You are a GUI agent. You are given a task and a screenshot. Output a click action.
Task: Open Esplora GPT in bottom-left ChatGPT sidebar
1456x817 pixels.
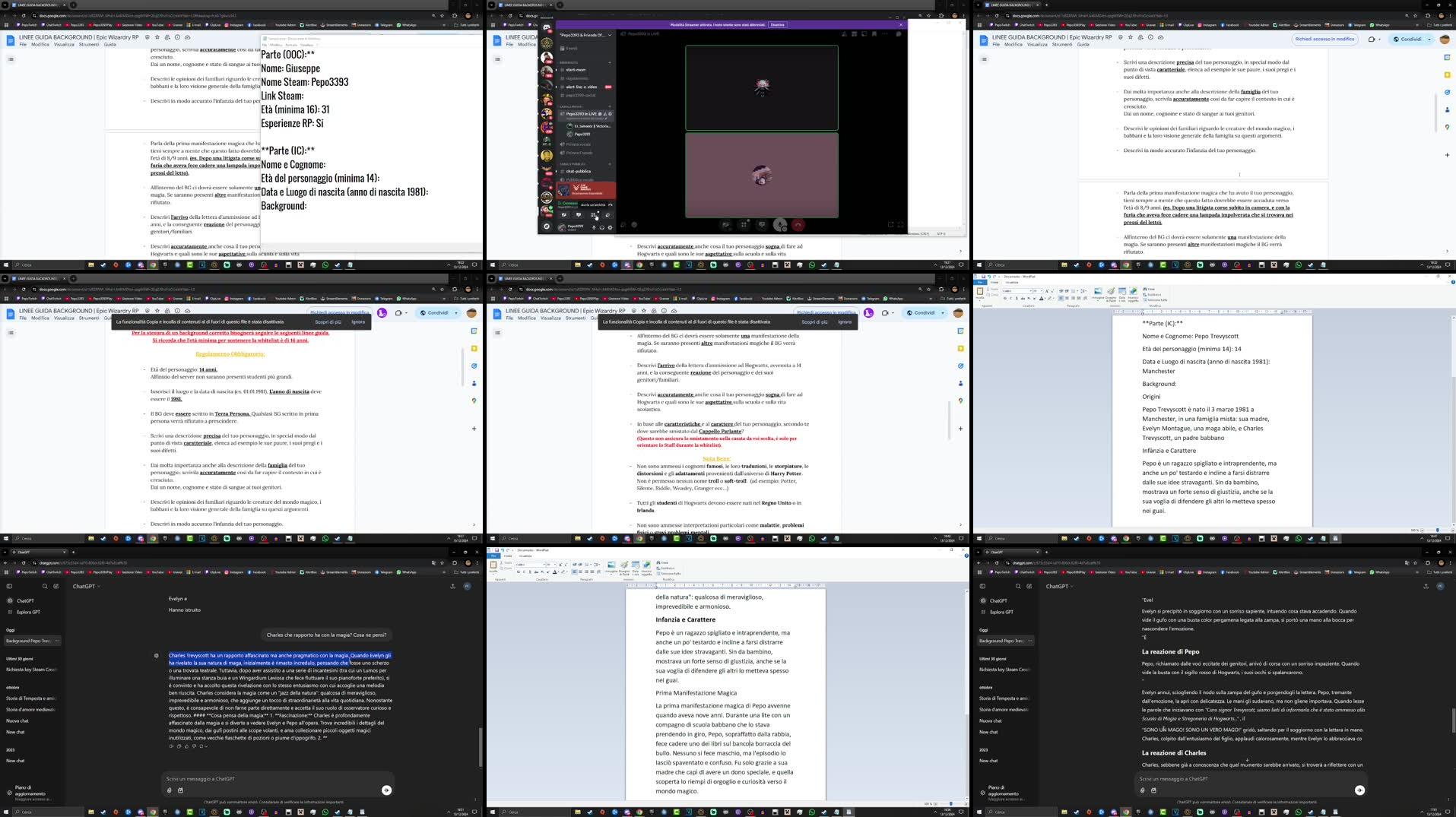tap(28, 612)
